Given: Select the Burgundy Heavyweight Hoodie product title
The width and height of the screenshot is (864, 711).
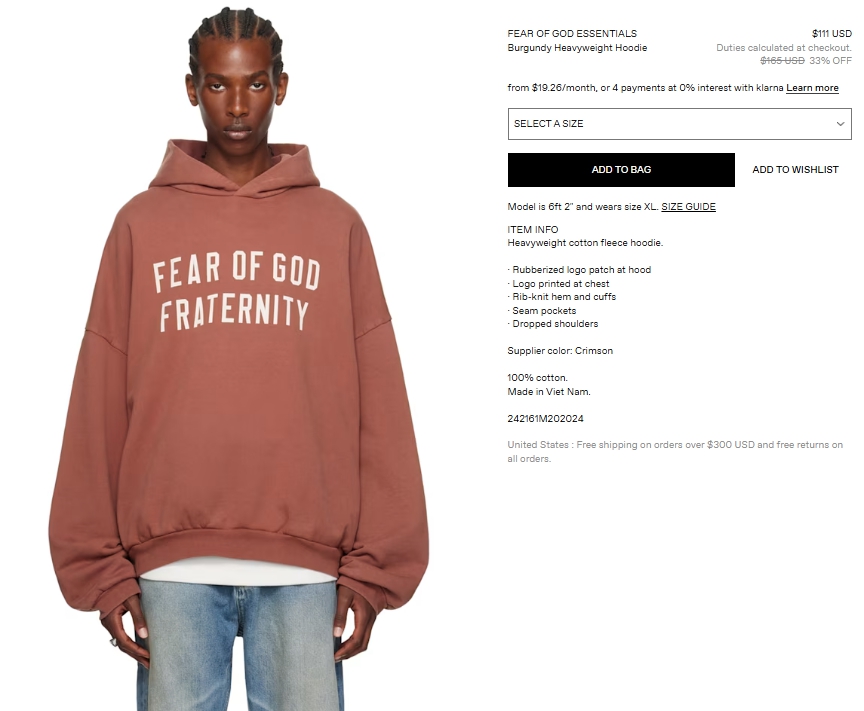Looking at the screenshot, I should (x=577, y=48).
